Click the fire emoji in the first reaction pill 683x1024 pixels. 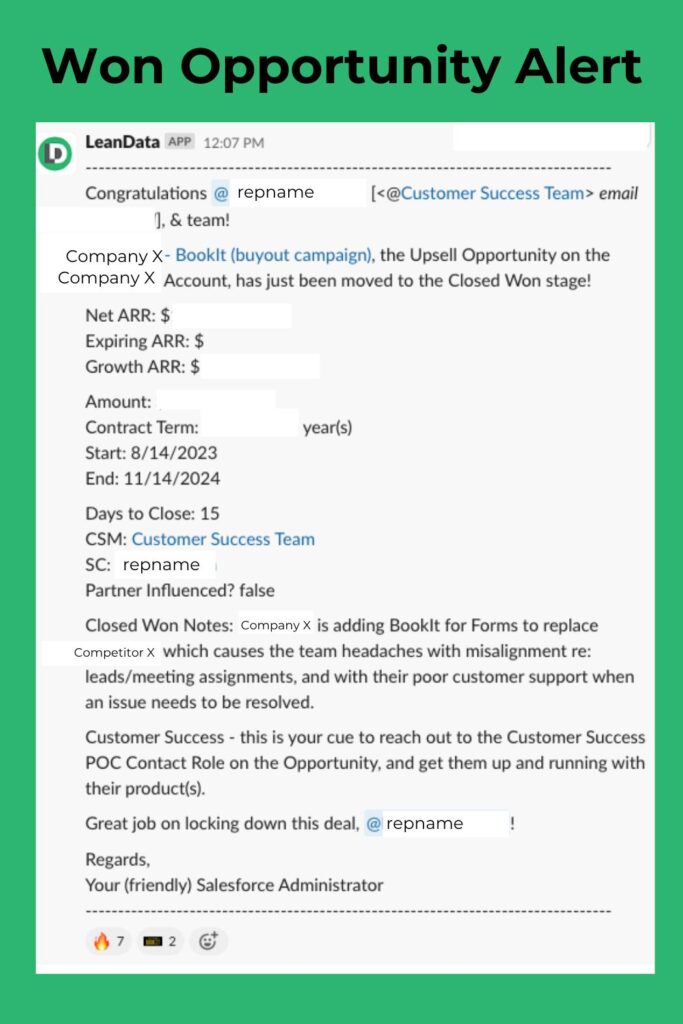pyautogui.click(x=98, y=940)
